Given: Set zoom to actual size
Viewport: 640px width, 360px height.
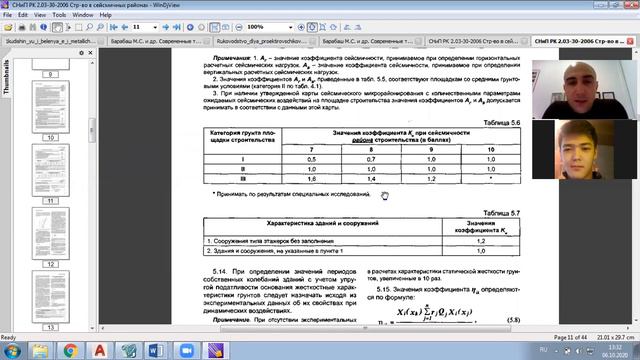Looking at the screenshot, I should (312, 27).
